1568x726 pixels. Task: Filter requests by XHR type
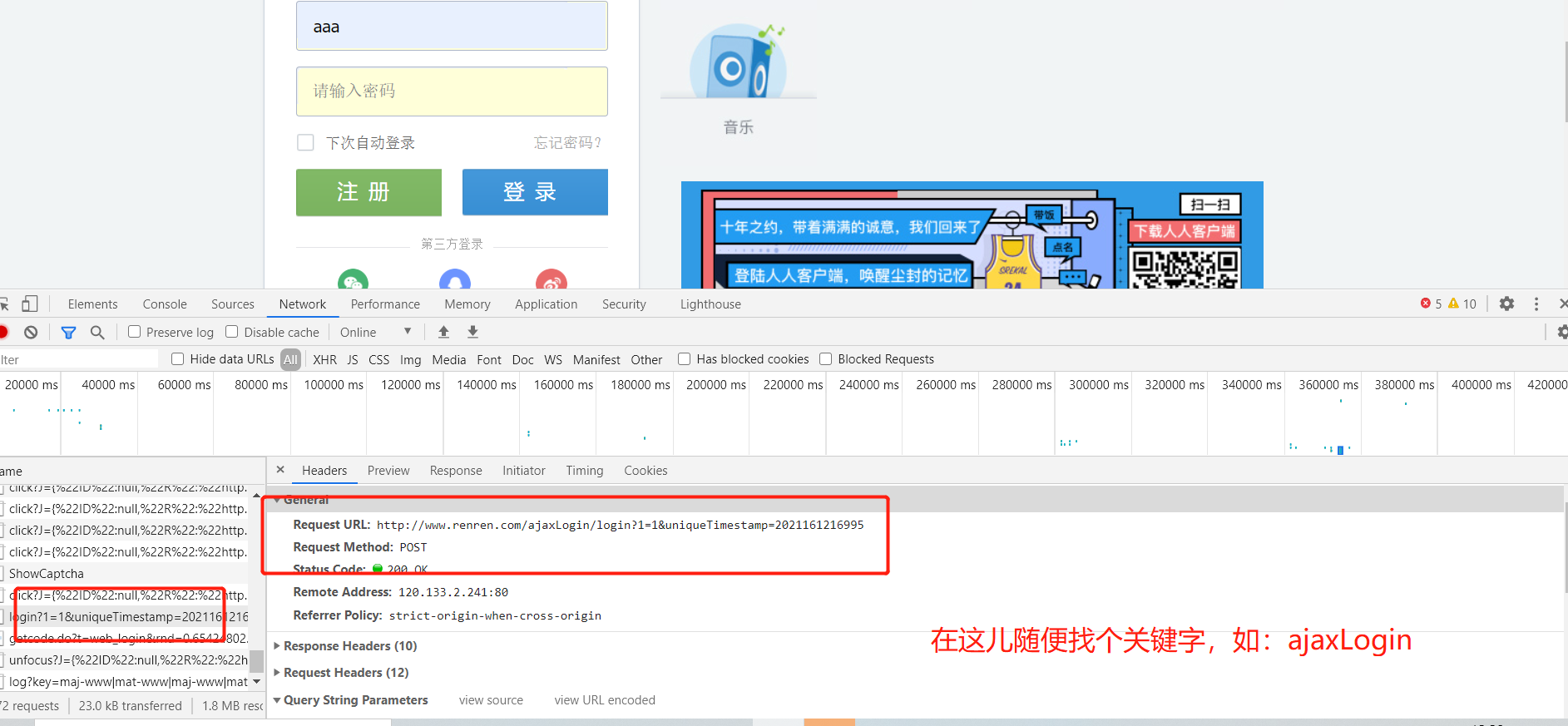pyautogui.click(x=324, y=359)
